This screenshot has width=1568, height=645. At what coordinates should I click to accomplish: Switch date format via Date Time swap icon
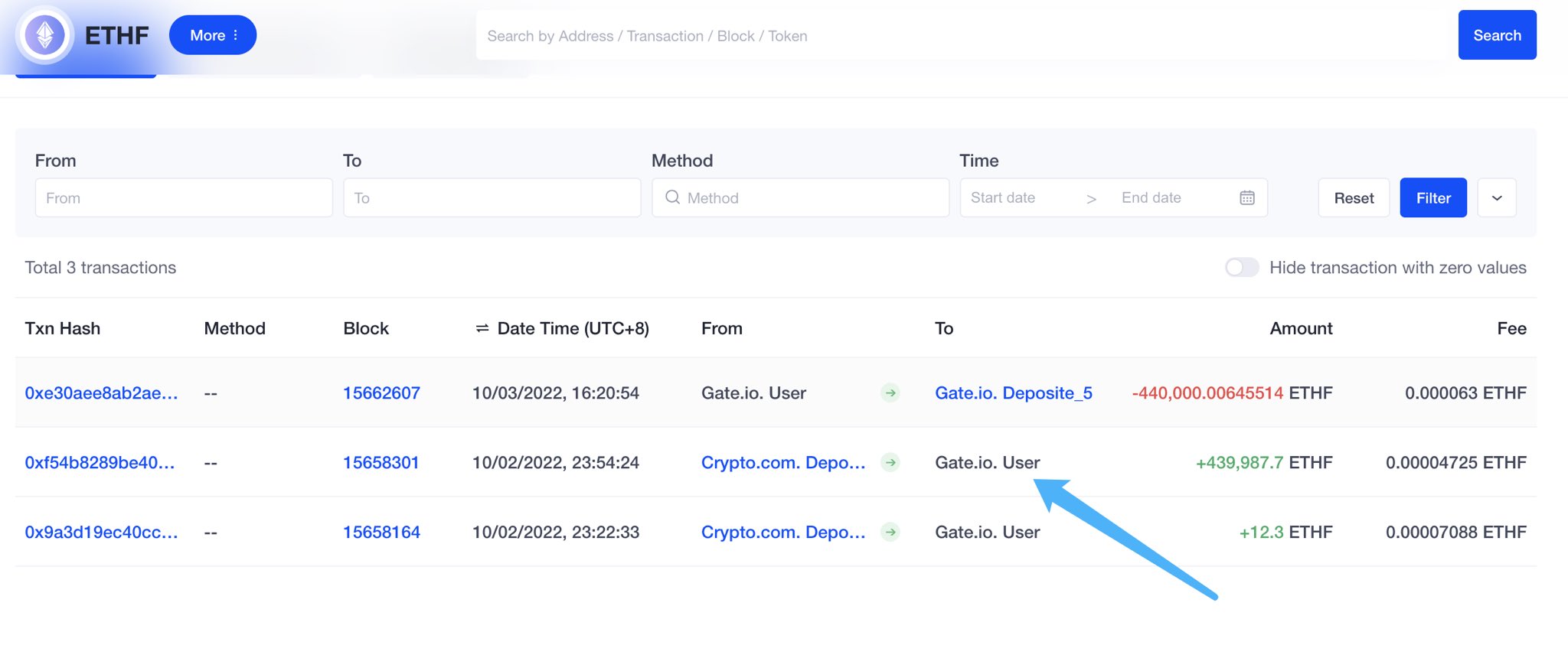point(482,328)
